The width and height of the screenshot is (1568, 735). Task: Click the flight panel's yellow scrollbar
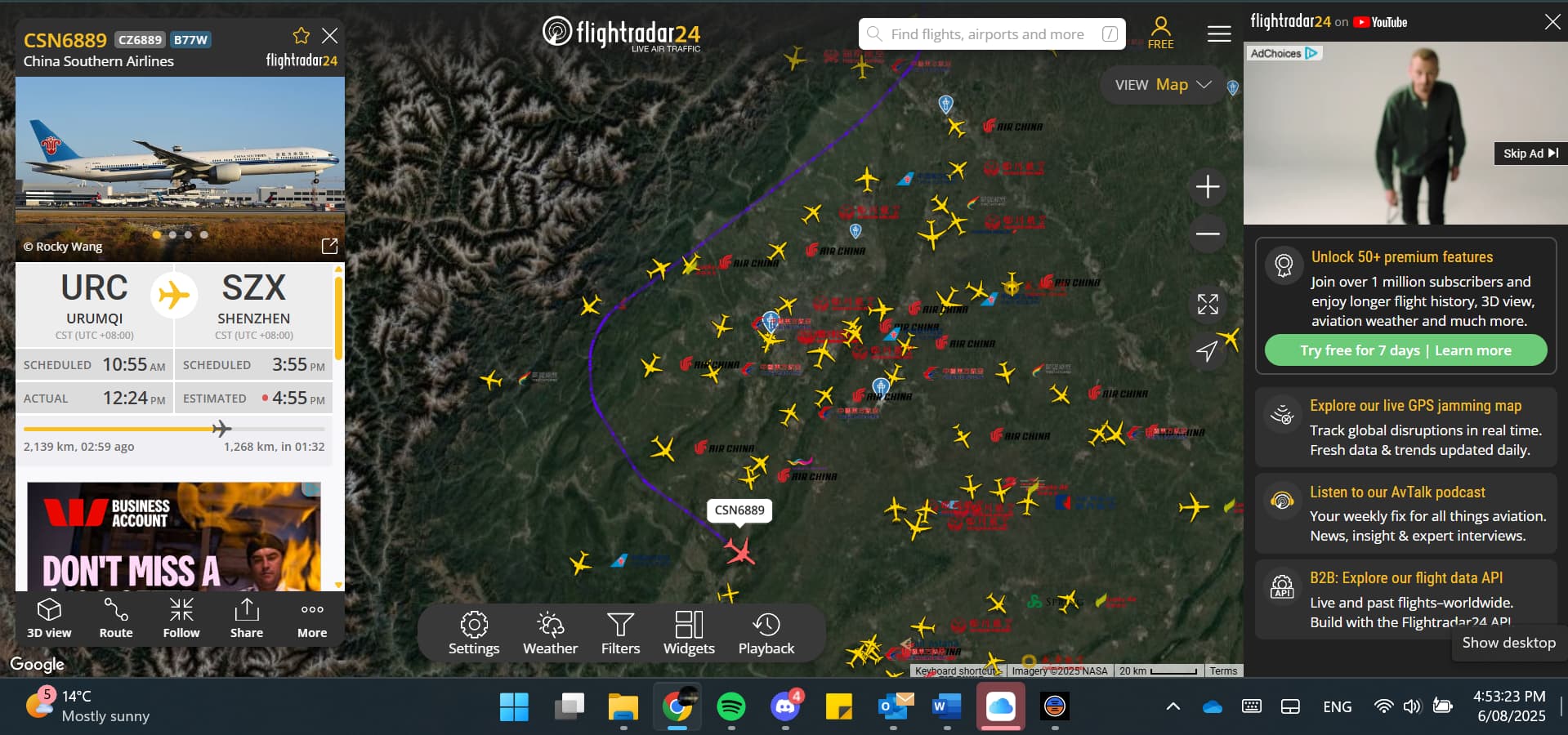tap(338, 318)
